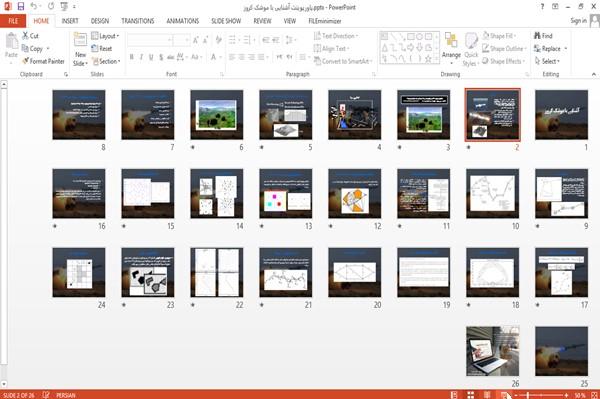Open the Select dropdown in Editing

tap(547, 61)
